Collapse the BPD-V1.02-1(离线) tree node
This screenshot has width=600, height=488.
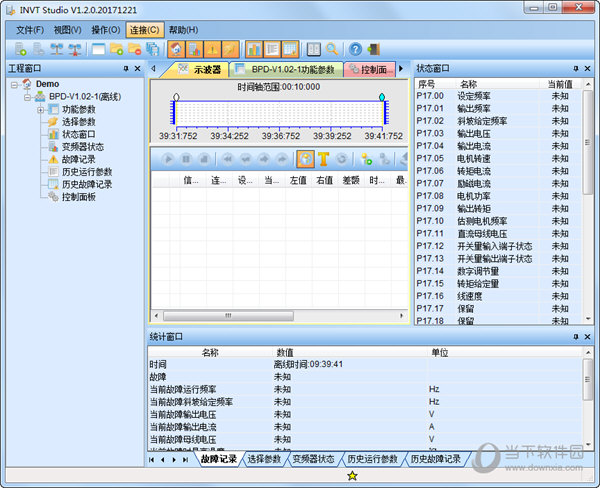click(28, 97)
